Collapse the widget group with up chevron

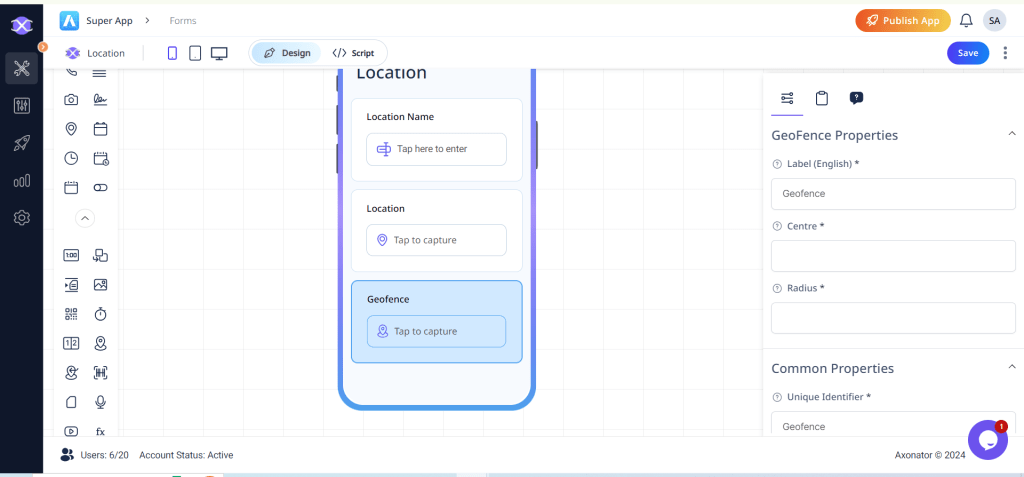coord(85,217)
